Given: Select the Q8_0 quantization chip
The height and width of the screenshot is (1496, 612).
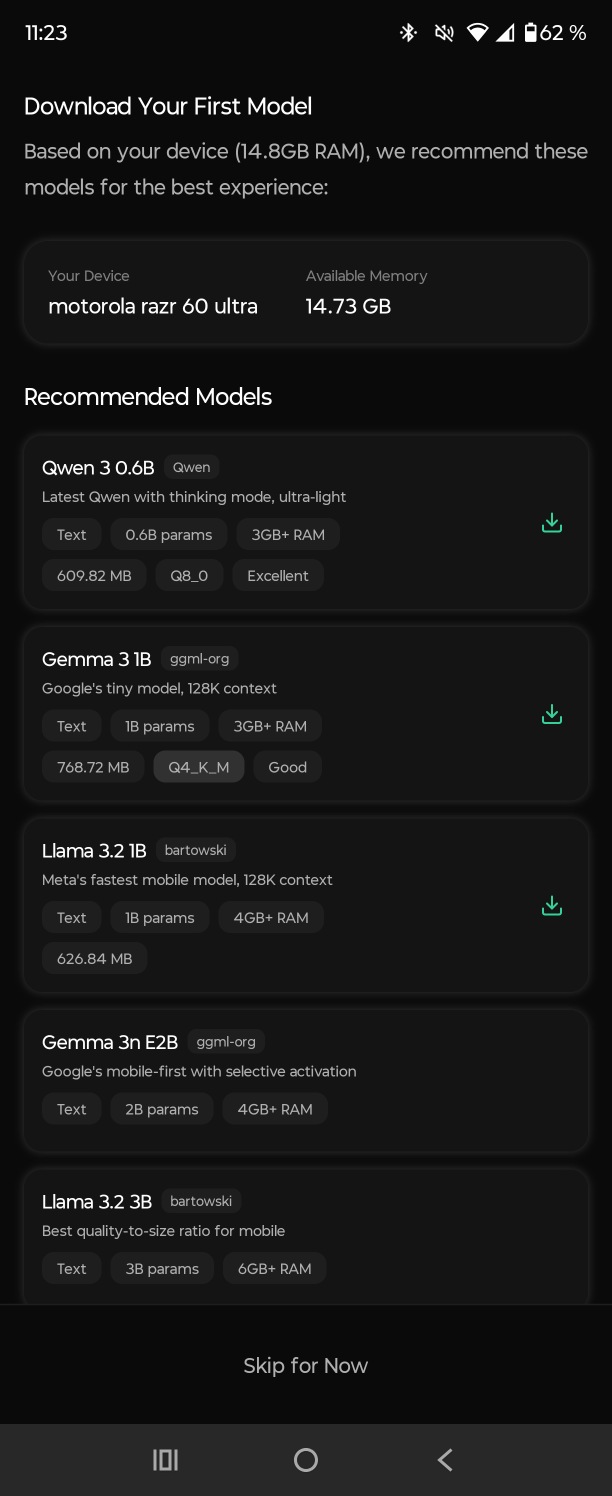Looking at the screenshot, I should [x=189, y=576].
